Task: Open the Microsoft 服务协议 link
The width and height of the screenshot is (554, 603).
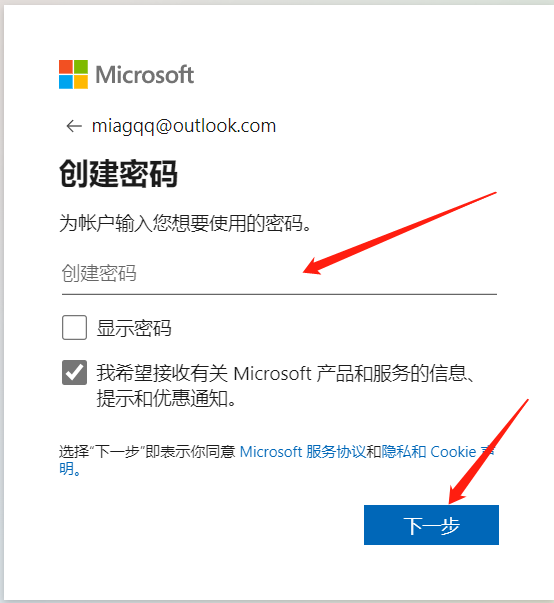Action: tap(303, 451)
